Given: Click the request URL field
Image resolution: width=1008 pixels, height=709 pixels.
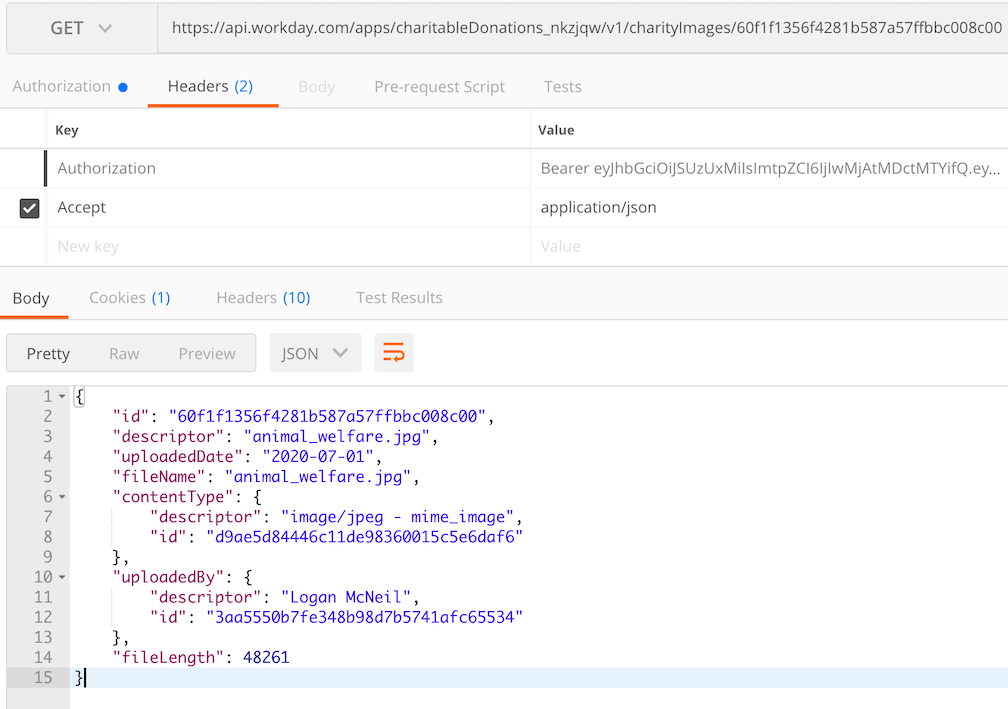Looking at the screenshot, I should 583,28.
